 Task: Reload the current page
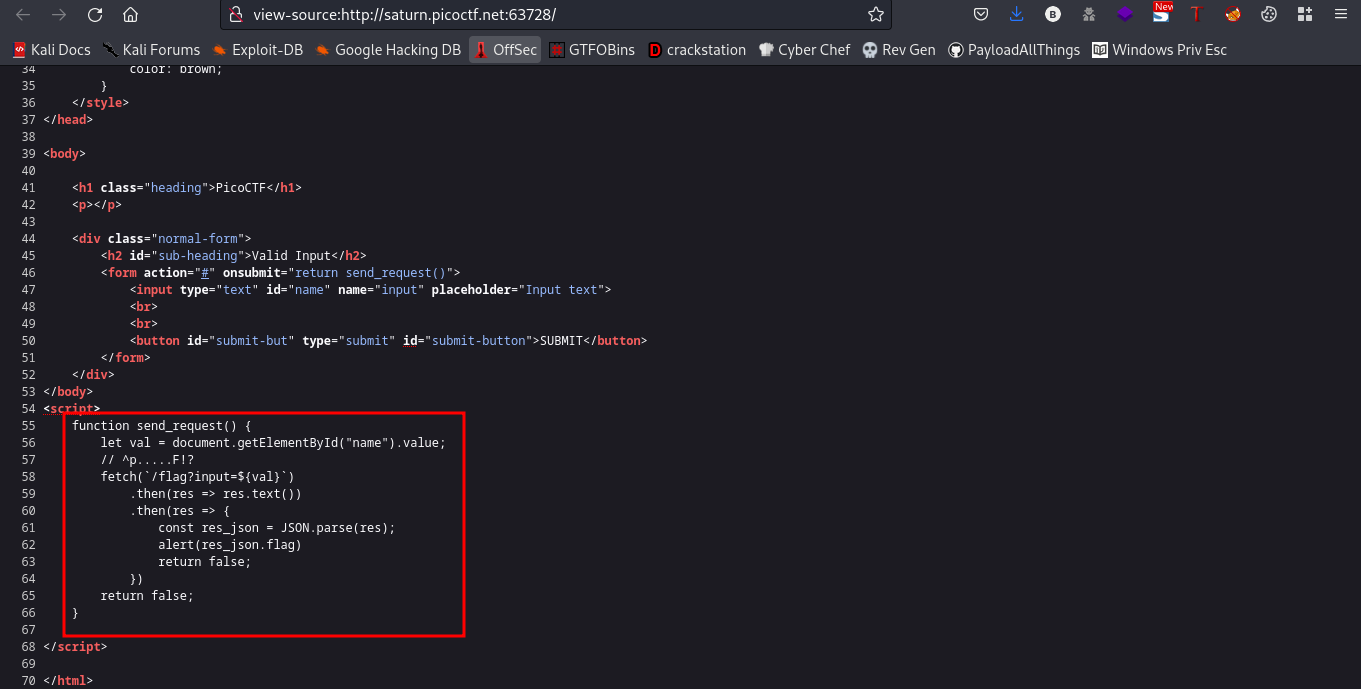95,14
